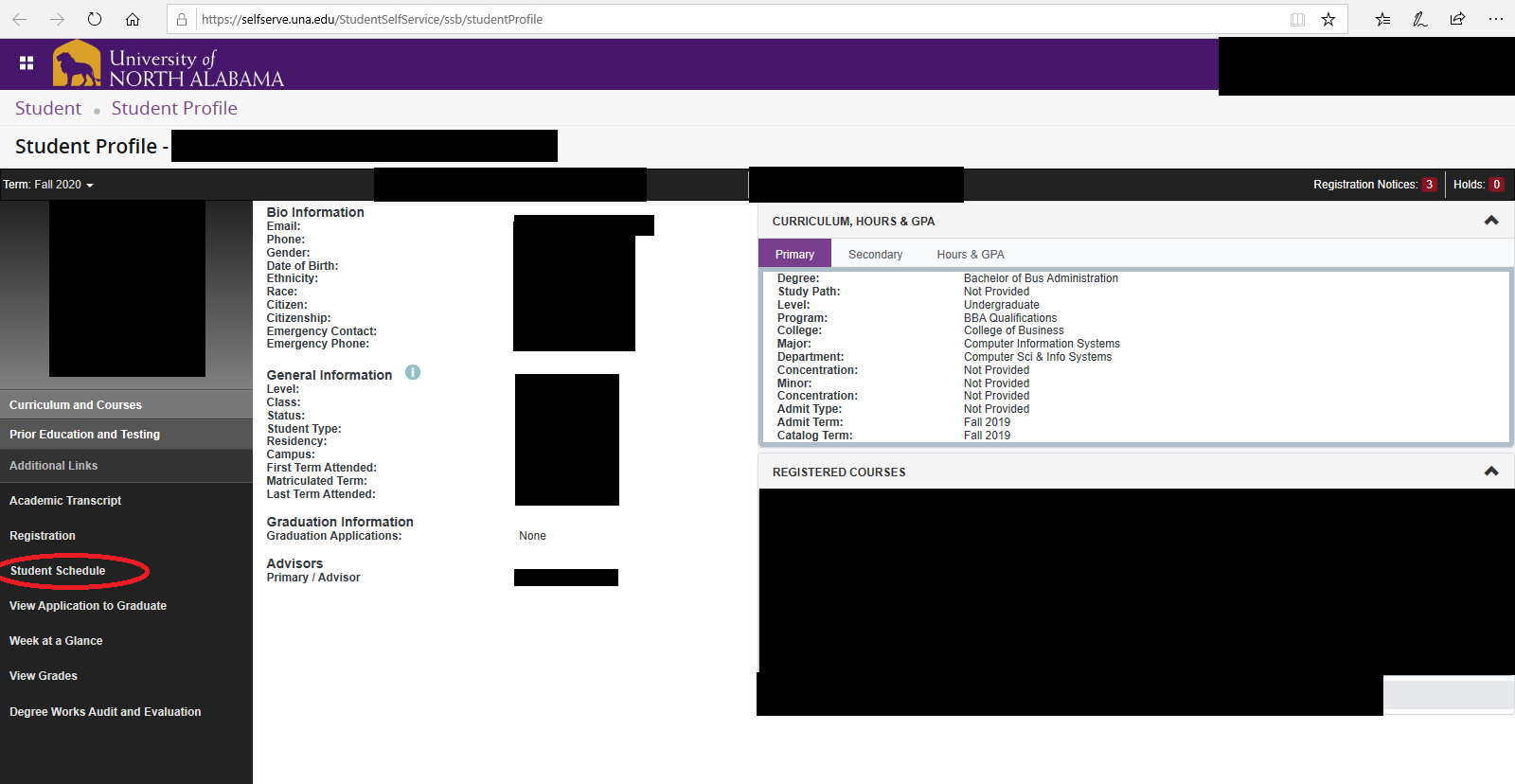Click the University of North Alabama logo

(x=169, y=65)
